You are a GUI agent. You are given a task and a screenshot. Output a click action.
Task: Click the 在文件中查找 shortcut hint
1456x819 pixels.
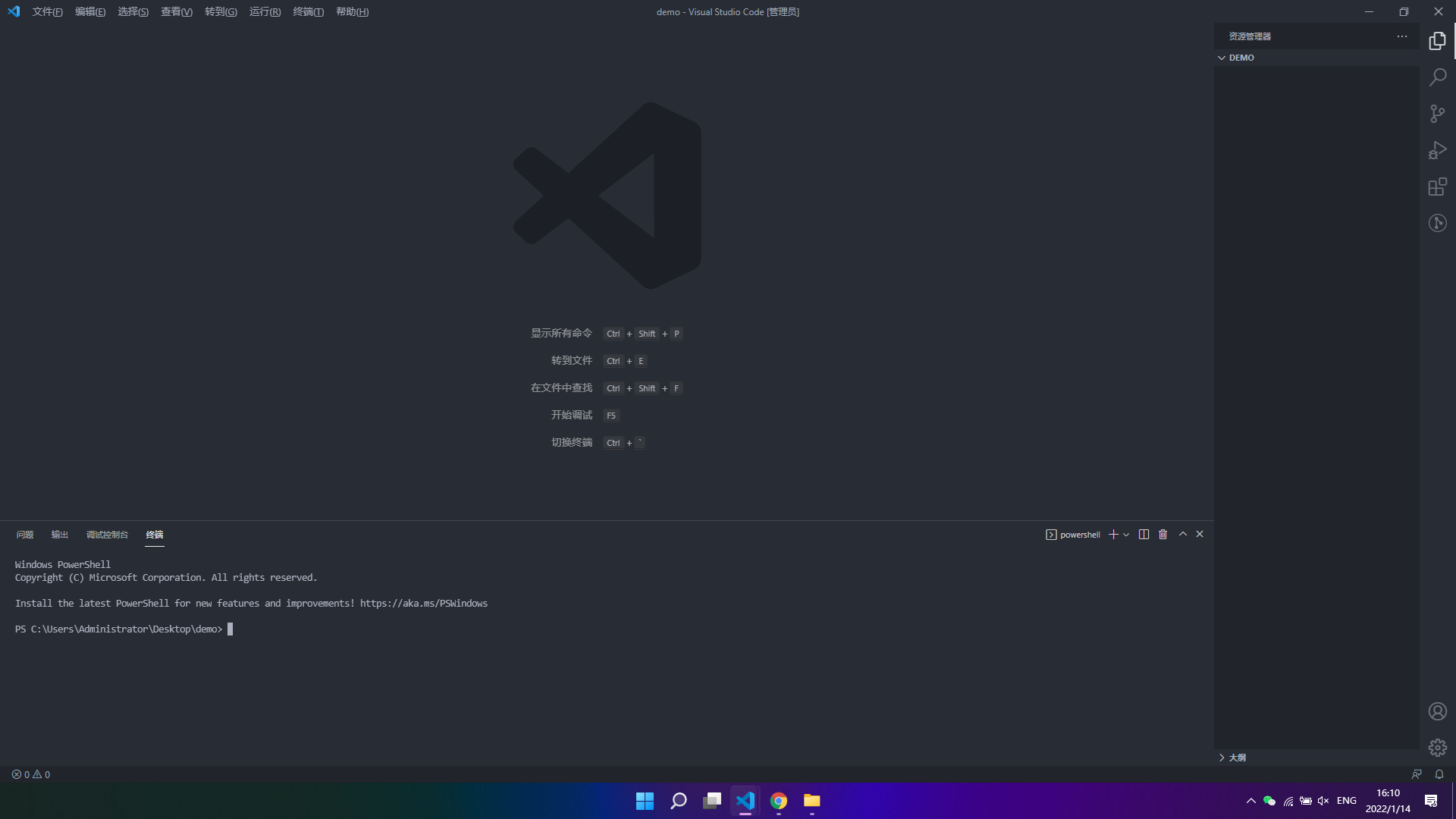[561, 388]
